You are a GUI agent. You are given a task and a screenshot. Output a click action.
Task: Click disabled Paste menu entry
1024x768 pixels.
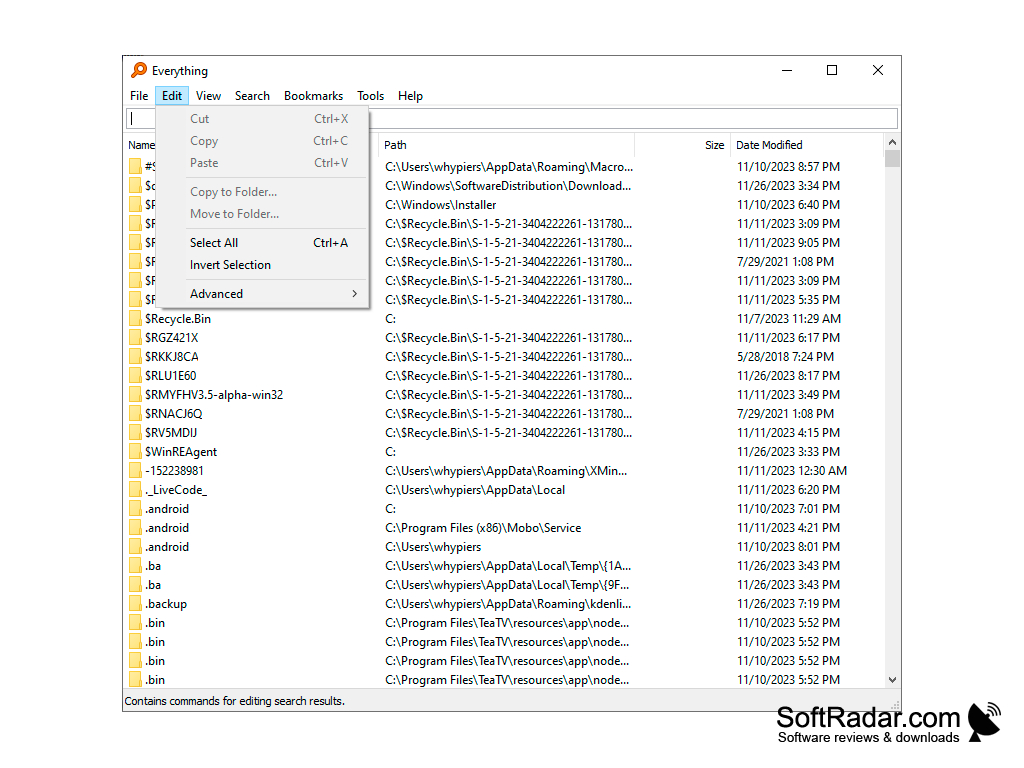(263, 163)
